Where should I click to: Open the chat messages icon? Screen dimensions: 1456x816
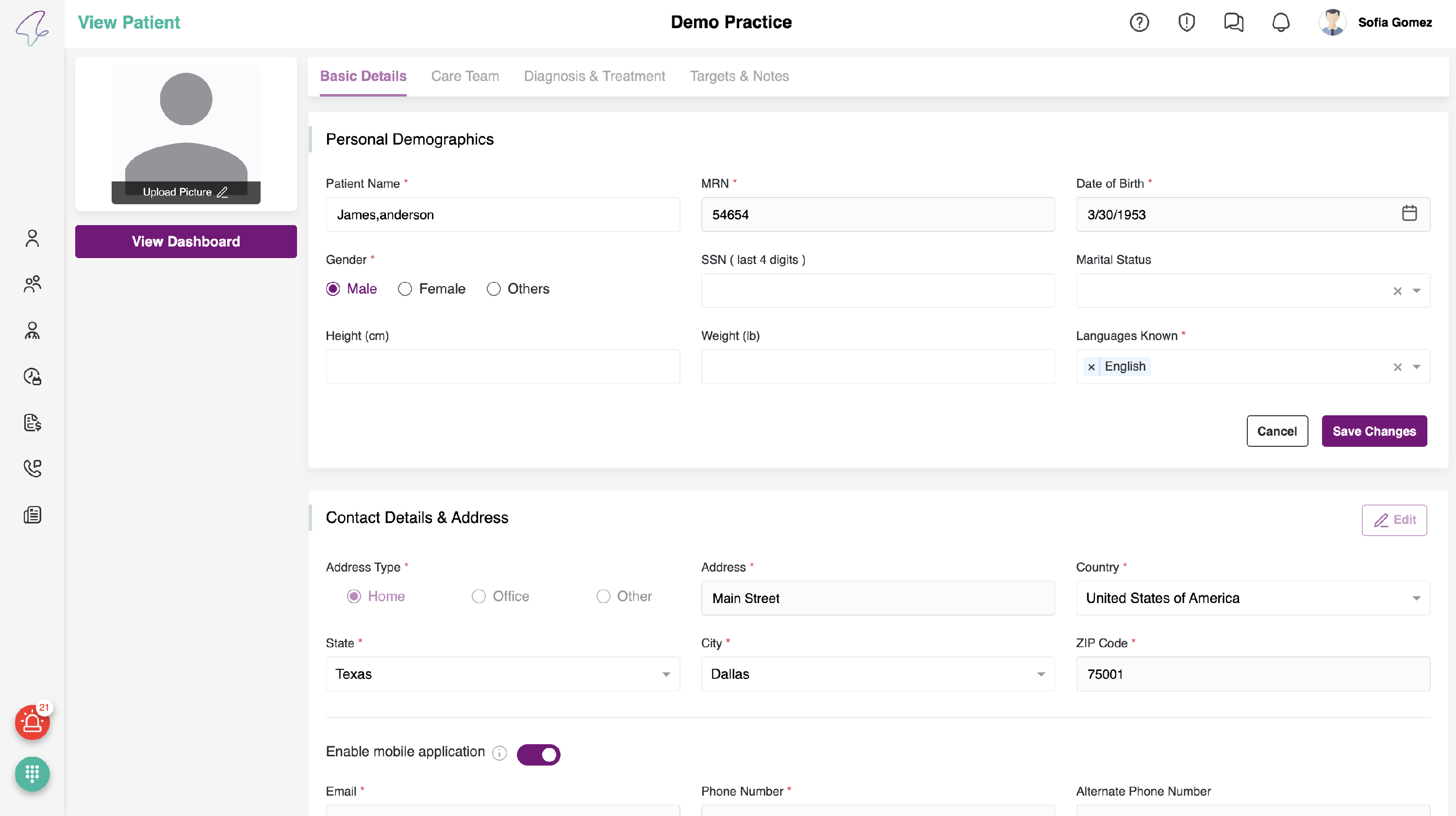(1233, 23)
